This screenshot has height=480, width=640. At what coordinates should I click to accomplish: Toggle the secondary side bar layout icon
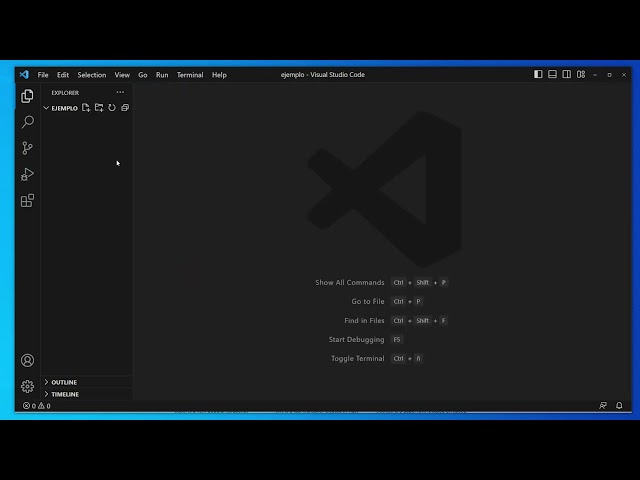567,74
